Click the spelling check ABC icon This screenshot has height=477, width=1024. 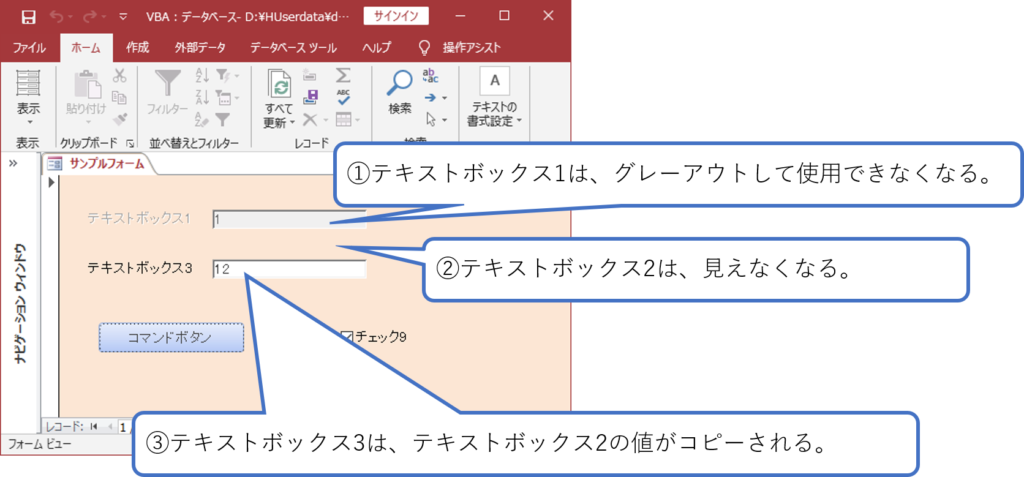click(344, 97)
